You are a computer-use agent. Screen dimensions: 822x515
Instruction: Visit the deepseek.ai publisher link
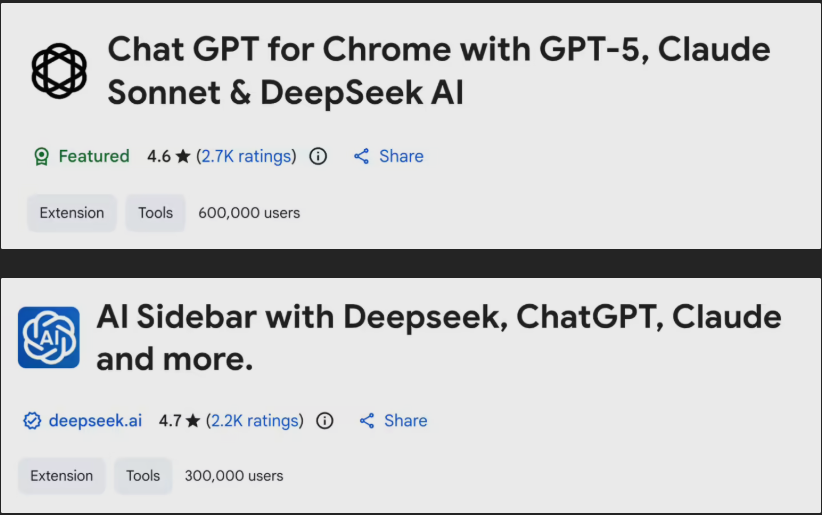pyautogui.click(x=95, y=421)
